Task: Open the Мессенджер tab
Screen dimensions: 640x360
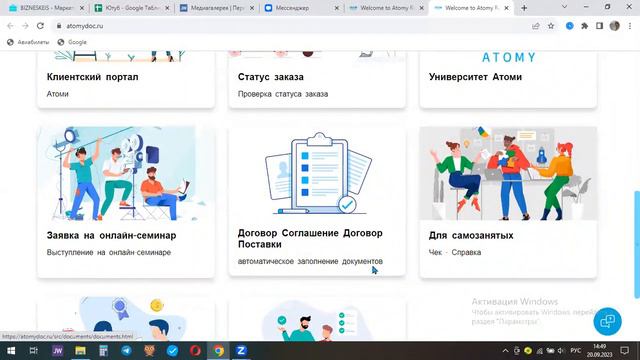Action: pyautogui.click(x=301, y=8)
